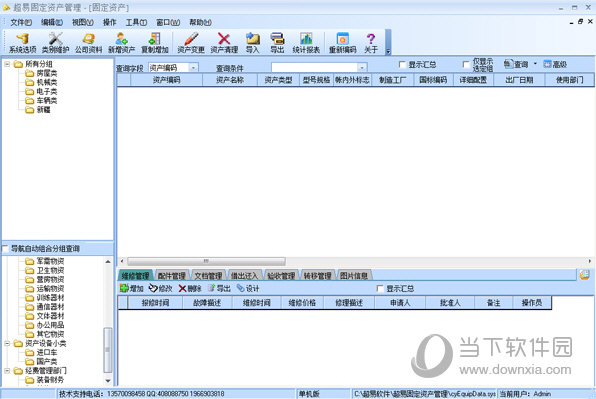Click main toolbar 导出 export icon

pos(277,43)
